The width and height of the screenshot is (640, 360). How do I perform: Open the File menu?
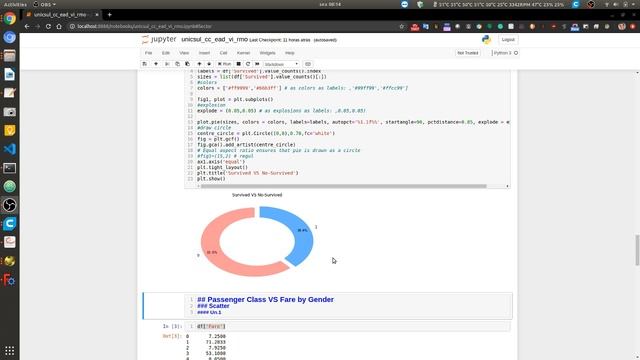tap(149, 53)
